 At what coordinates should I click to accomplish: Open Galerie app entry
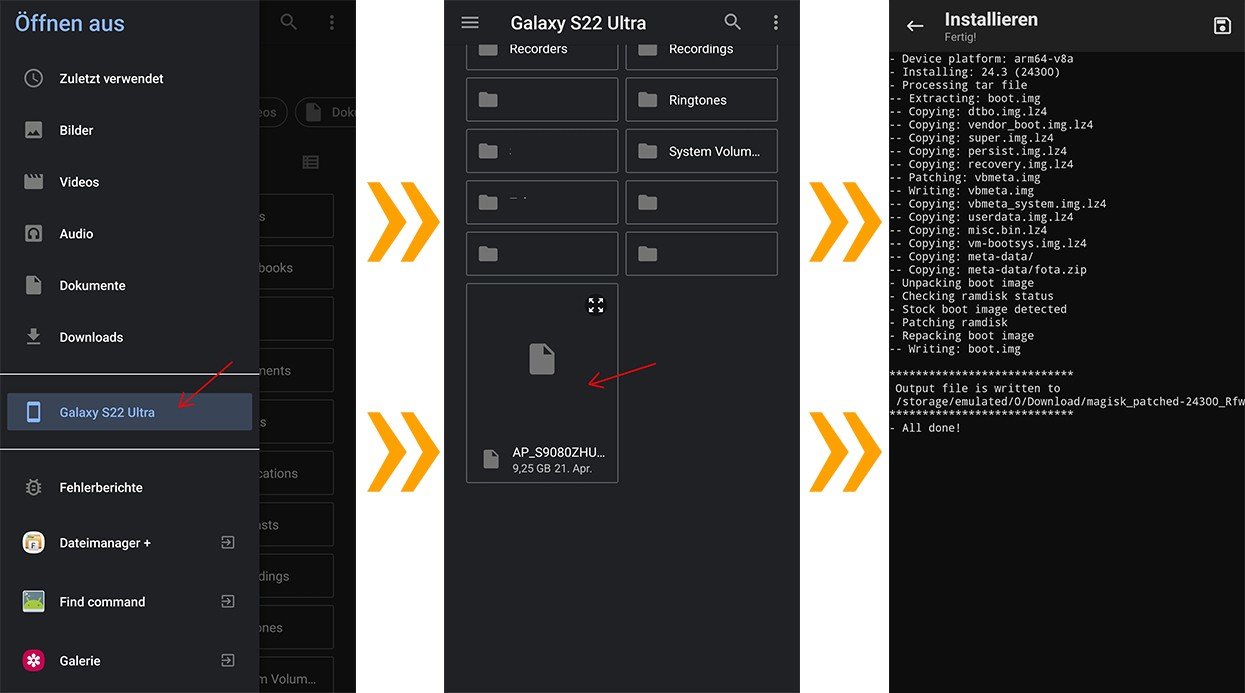(x=129, y=661)
